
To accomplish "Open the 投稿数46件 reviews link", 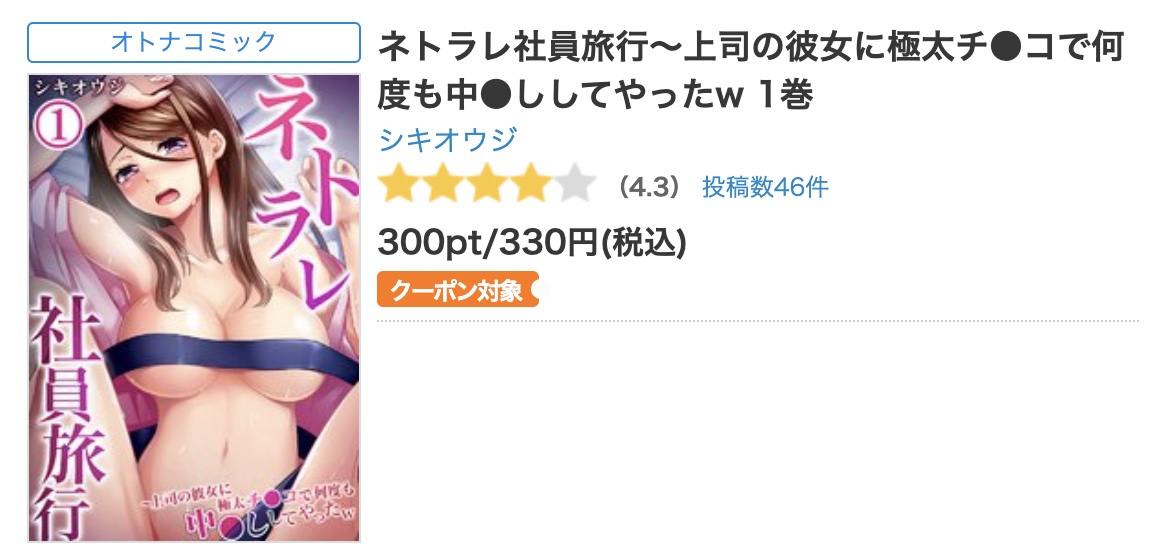I will (x=765, y=187).
